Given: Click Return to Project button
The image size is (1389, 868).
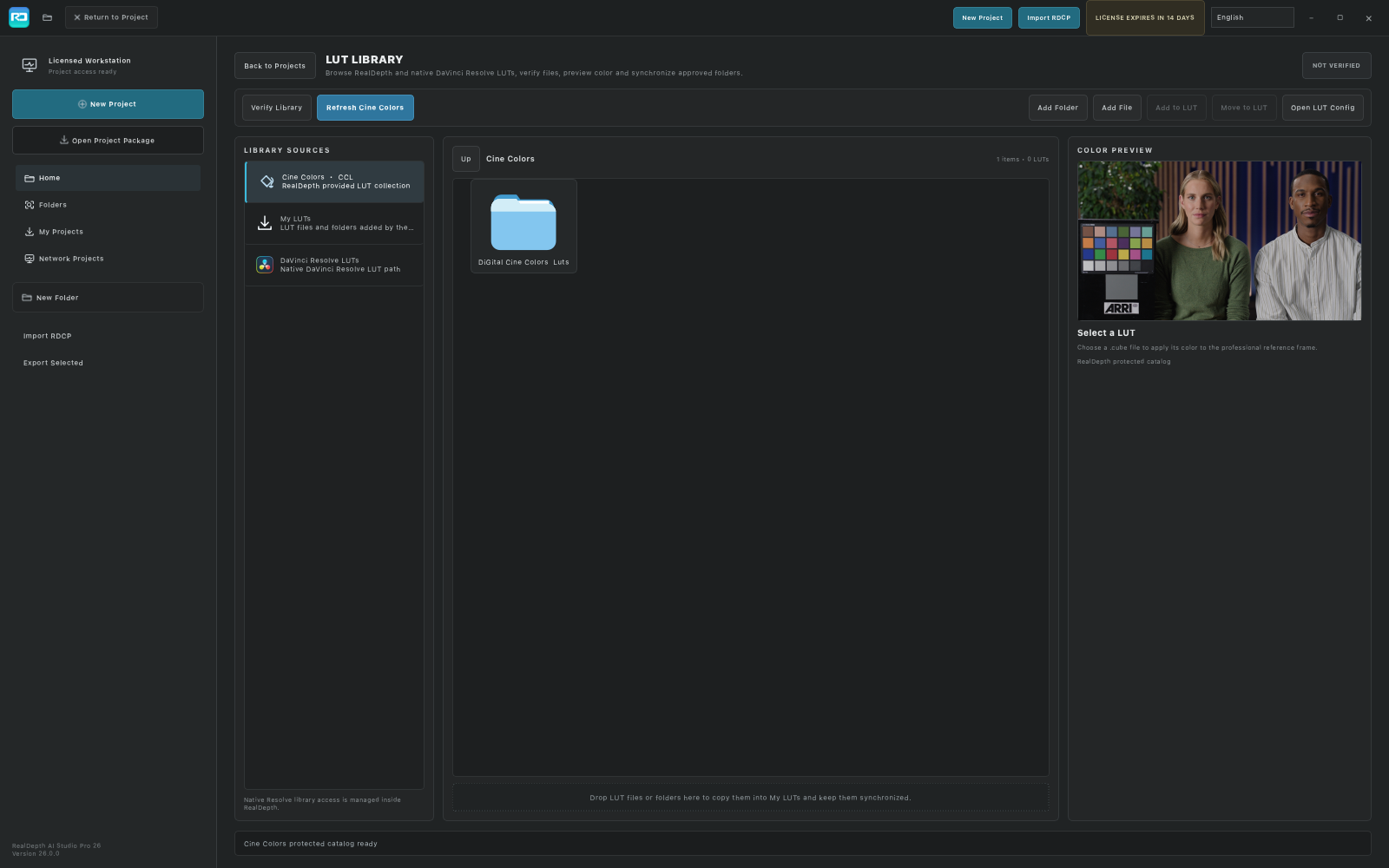Looking at the screenshot, I should click(111, 17).
